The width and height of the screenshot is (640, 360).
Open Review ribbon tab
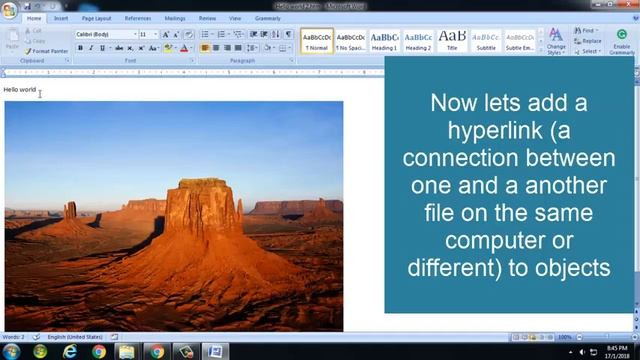tap(207, 18)
